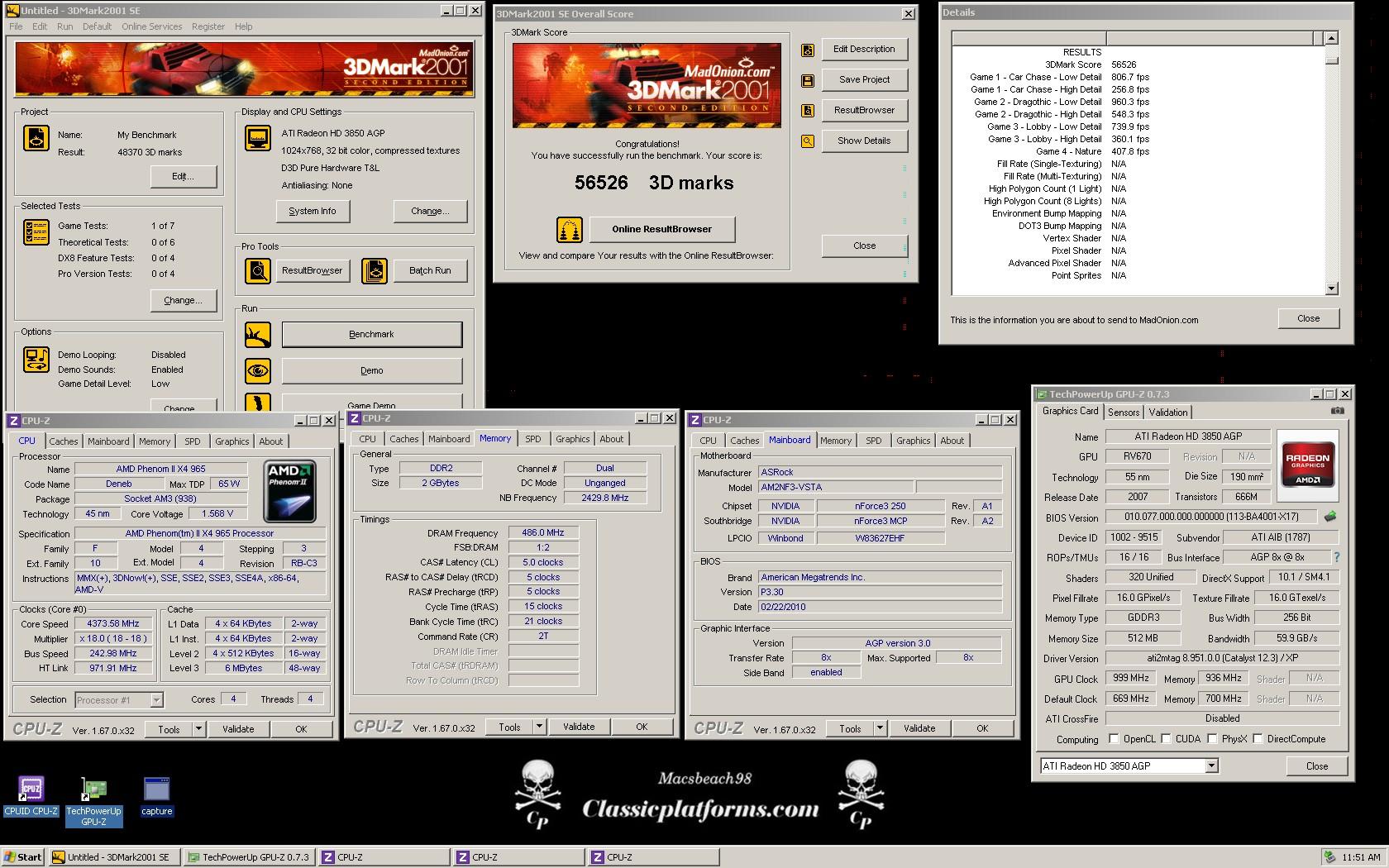Click the 3DMark2001 banner in score window

(647, 85)
